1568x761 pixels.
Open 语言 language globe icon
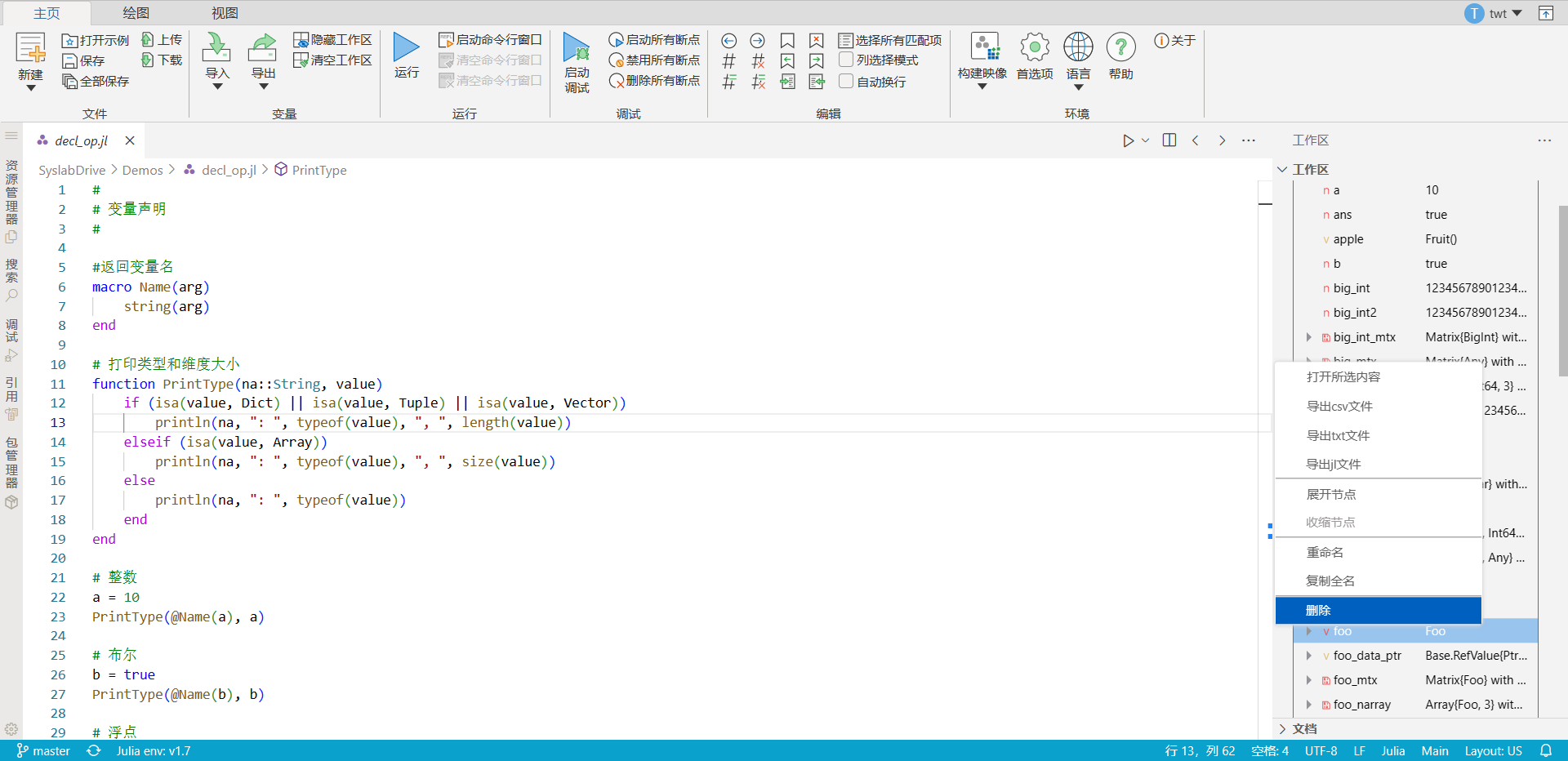(1078, 47)
